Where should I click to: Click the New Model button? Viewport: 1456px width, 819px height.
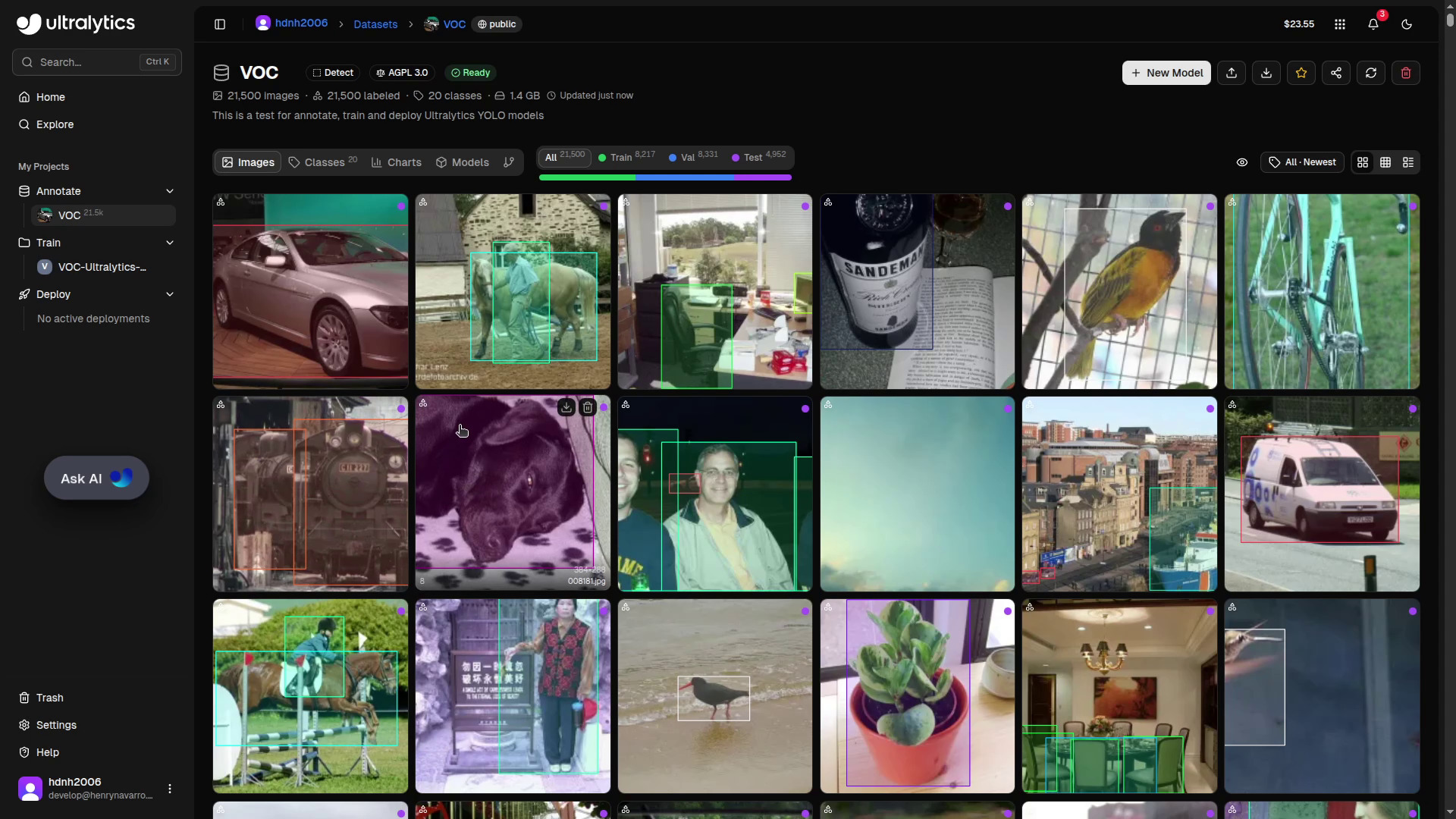pos(1166,73)
